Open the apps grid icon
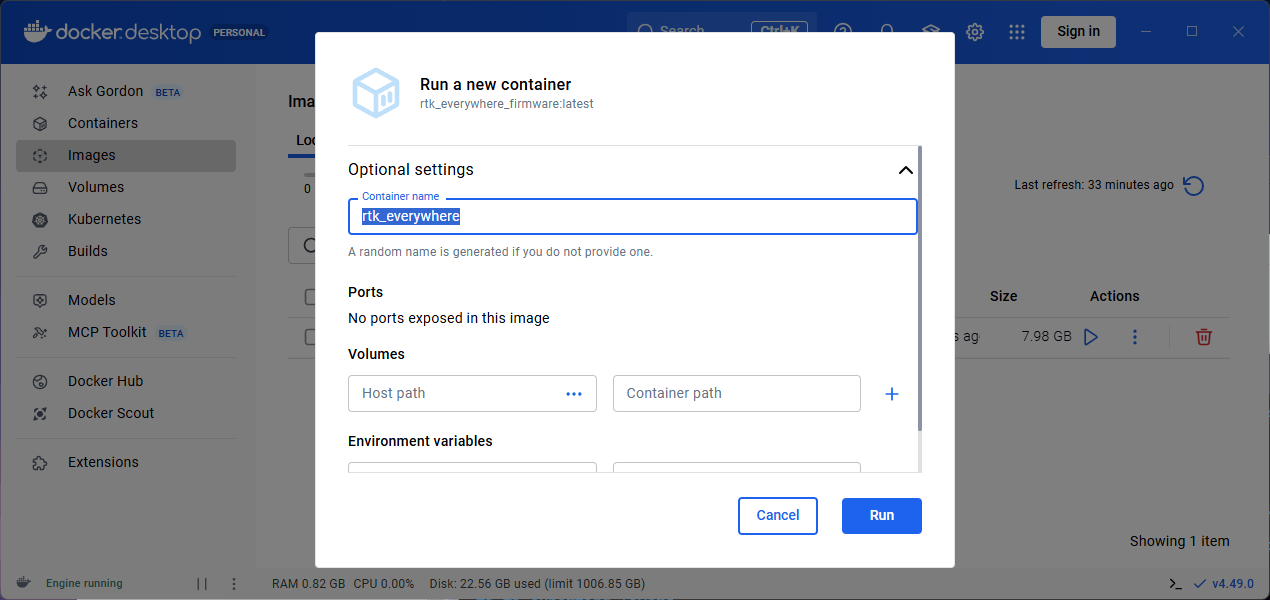Screen dimensions: 1270x600 pos(1017,32)
